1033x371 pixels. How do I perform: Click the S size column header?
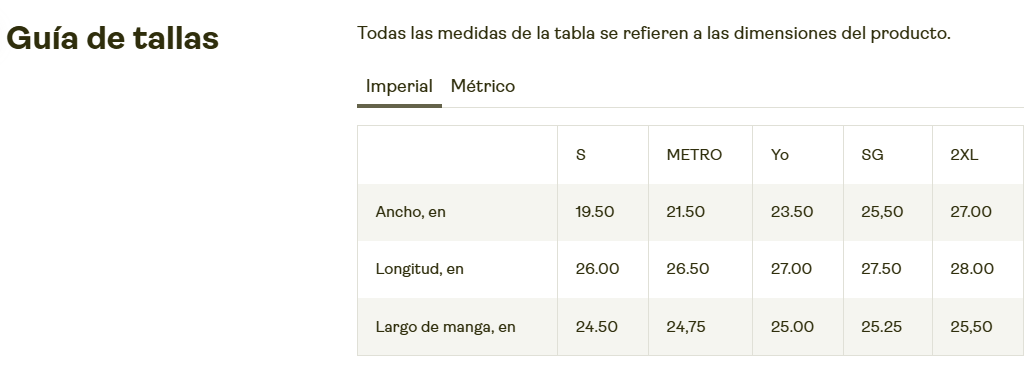[x=580, y=155]
